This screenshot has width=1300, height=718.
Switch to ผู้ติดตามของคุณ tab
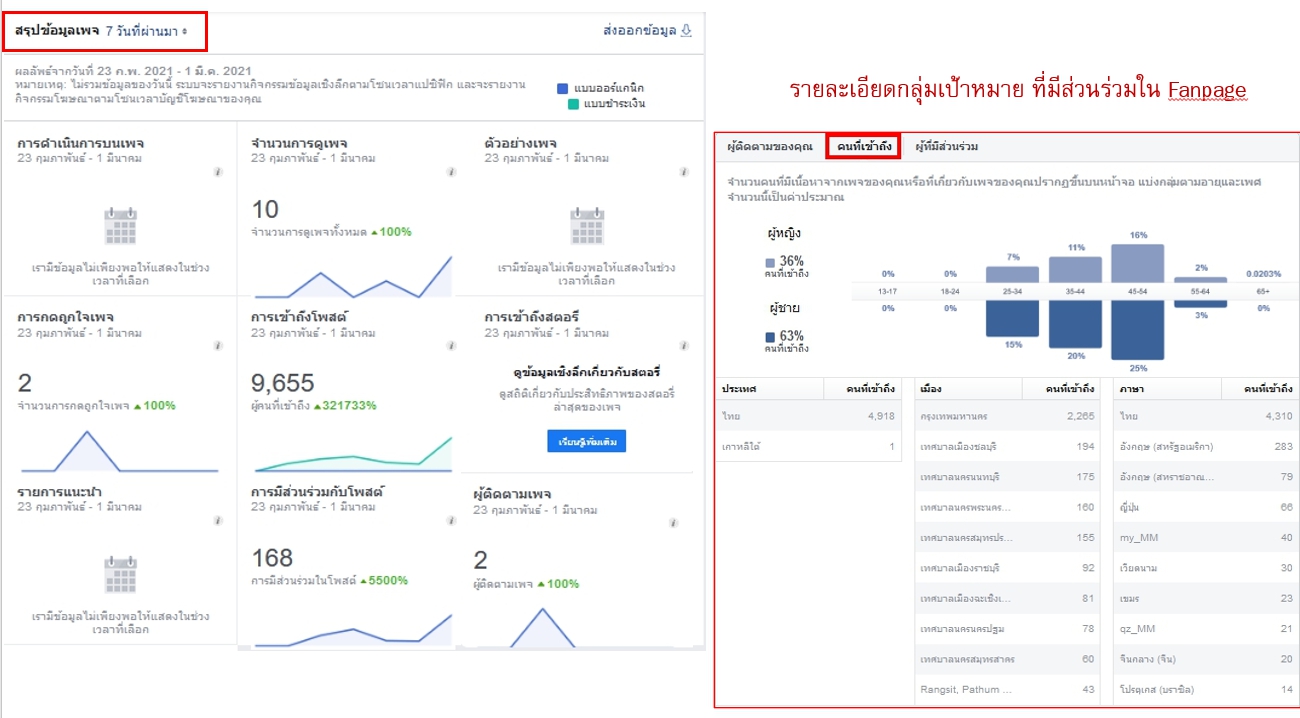click(x=770, y=147)
